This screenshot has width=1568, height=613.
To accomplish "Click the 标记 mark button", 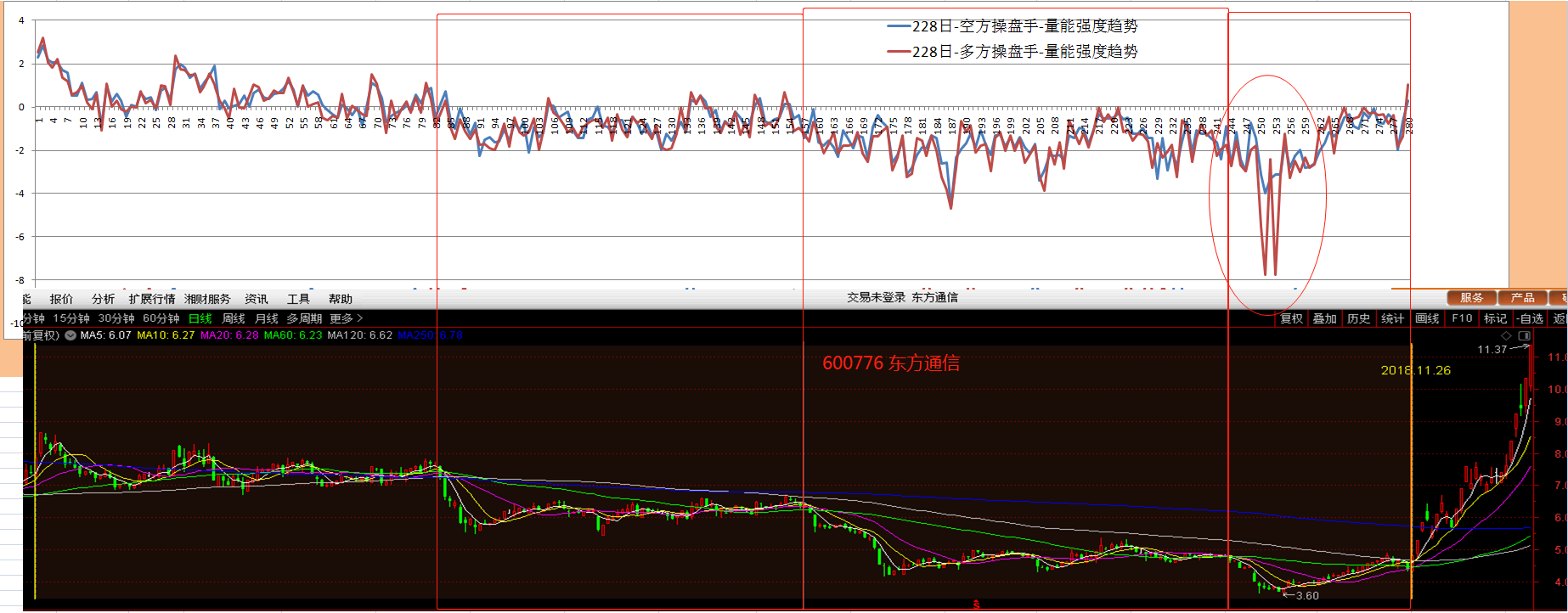I will click(1496, 318).
